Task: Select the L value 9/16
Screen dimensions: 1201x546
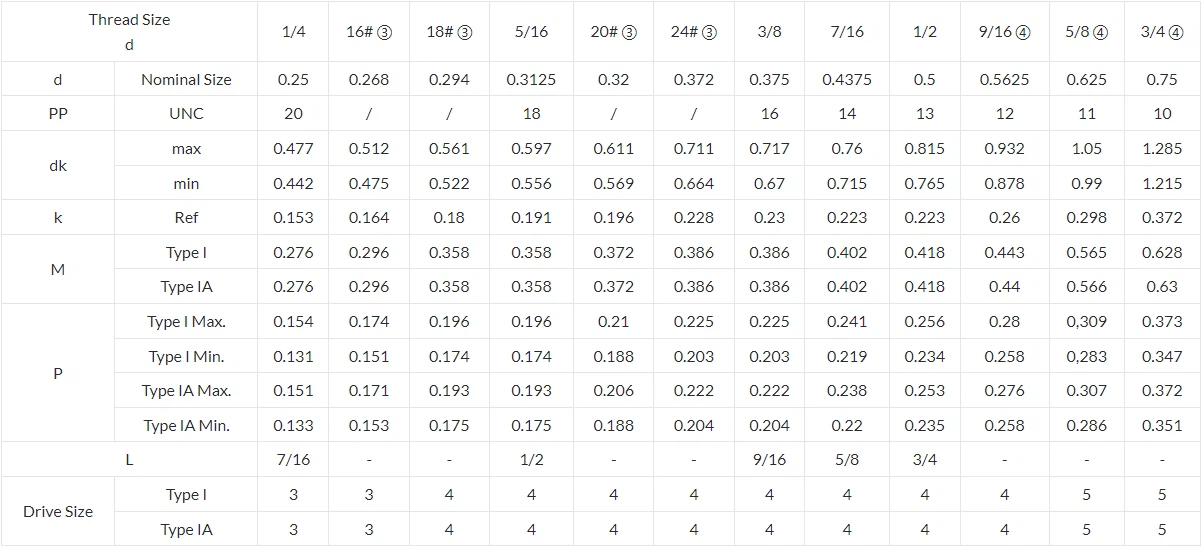Action: [x=769, y=460]
